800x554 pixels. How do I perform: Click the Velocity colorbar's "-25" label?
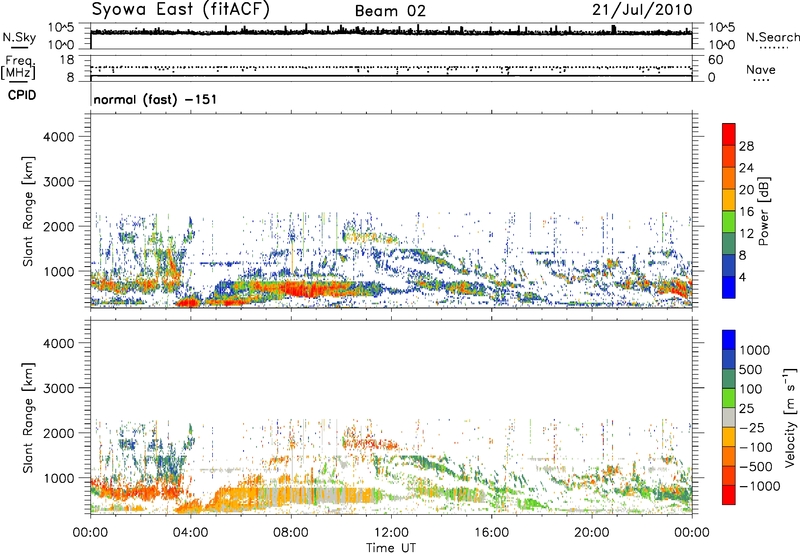pos(751,428)
